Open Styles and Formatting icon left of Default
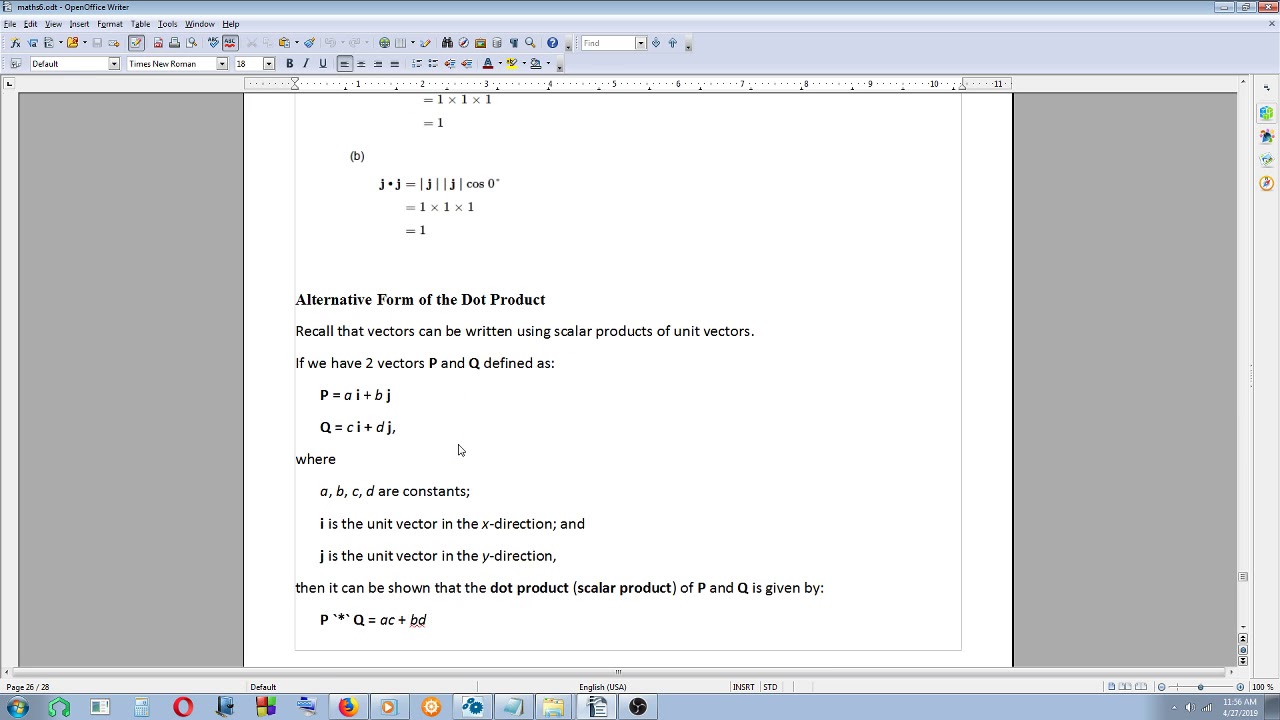This screenshot has width=1280, height=720. [15, 64]
